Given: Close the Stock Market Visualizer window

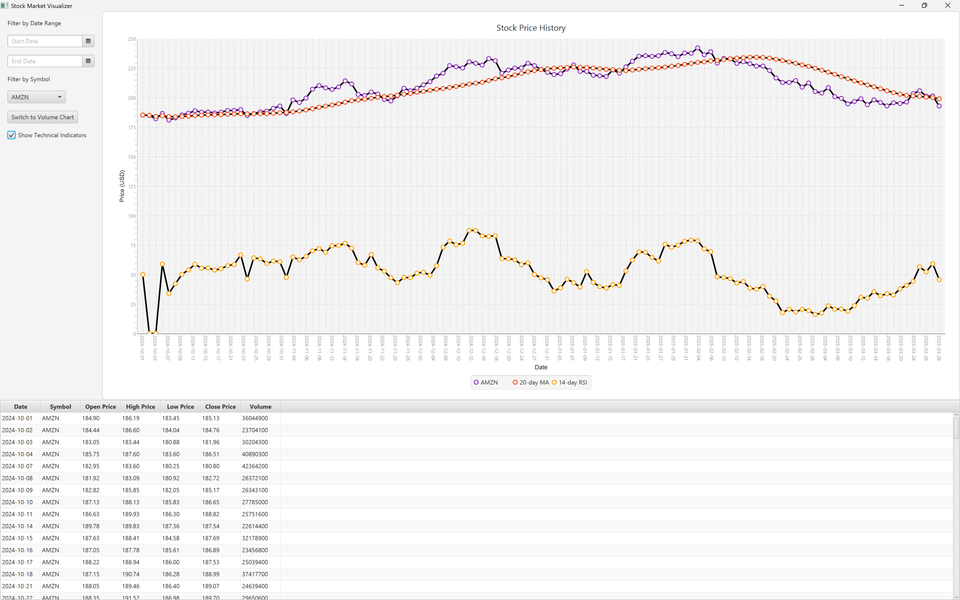Looking at the screenshot, I should point(947,6).
